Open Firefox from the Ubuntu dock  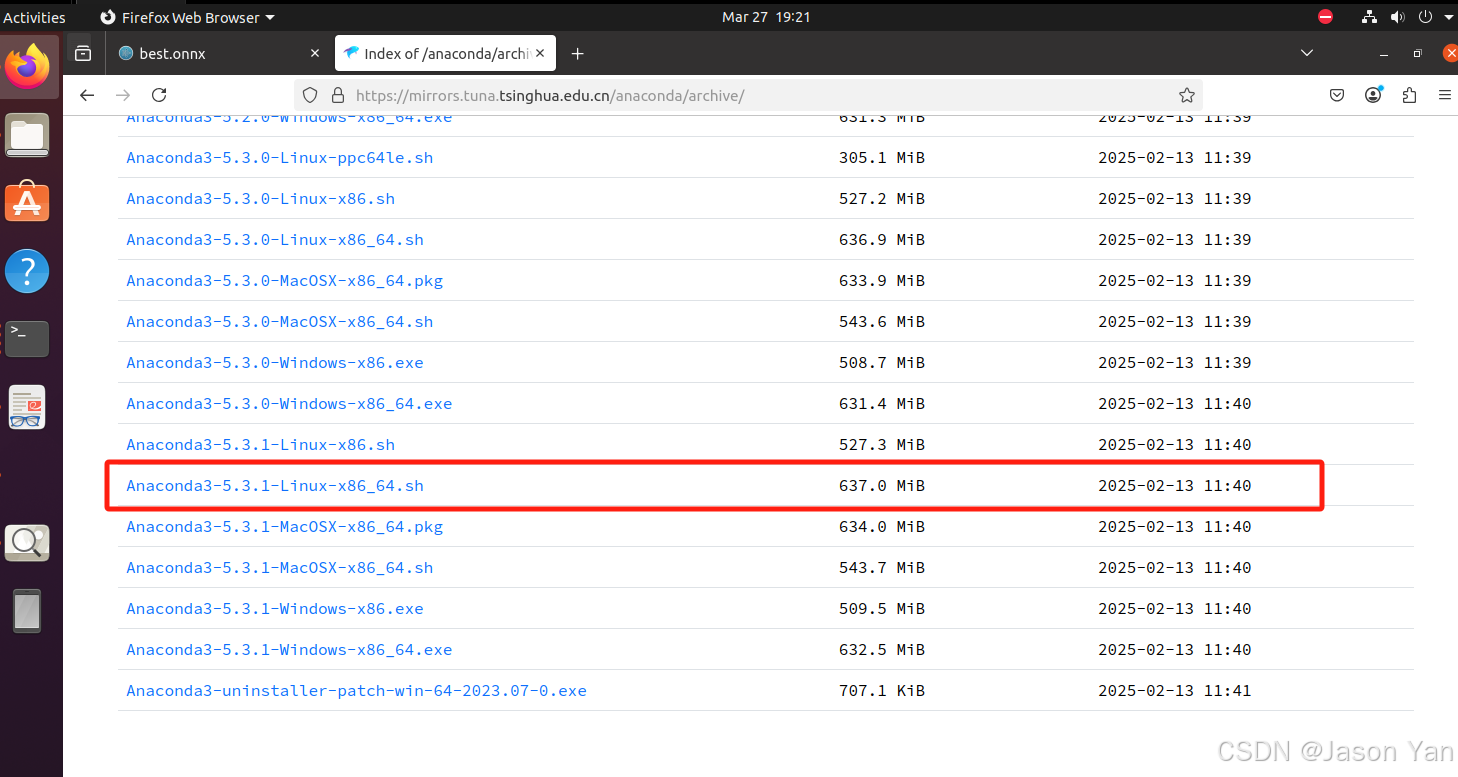click(x=27, y=66)
